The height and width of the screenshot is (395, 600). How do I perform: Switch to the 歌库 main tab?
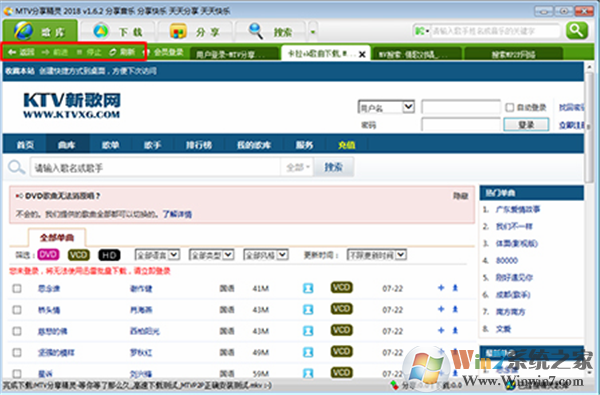(40, 31)
